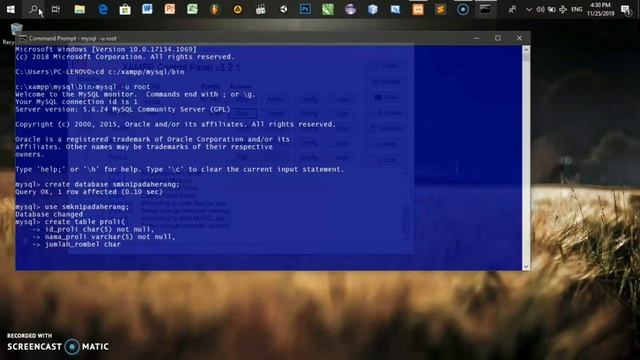Open the FL Studio fruit icon

pos(215,9)
